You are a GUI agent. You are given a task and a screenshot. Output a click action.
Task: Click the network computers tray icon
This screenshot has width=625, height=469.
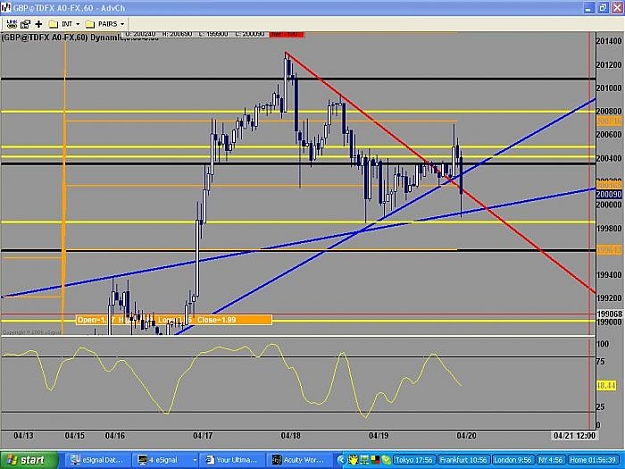[x=364, y=460]
